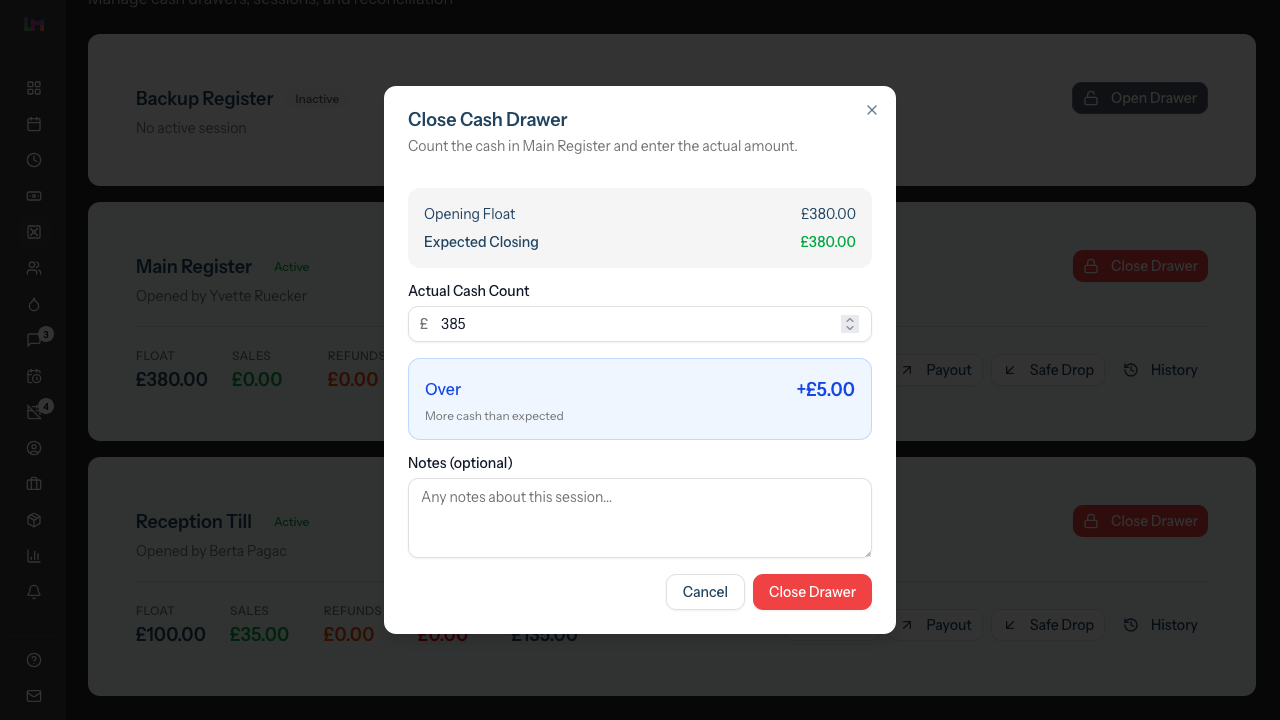The image size is (1280, 720).
Task: Click the help question mark icon
Action: click(x=34, y=660)
